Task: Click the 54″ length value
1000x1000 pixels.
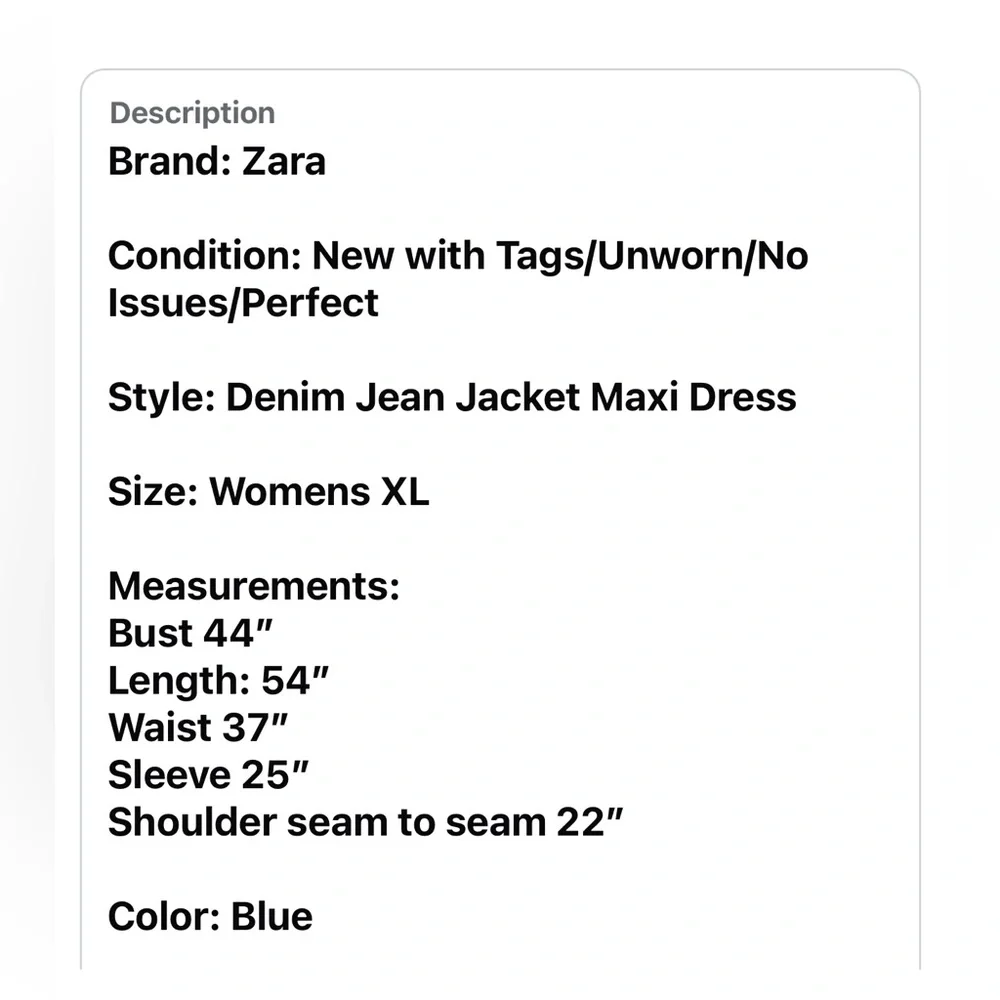Action: tap(296, 681)
